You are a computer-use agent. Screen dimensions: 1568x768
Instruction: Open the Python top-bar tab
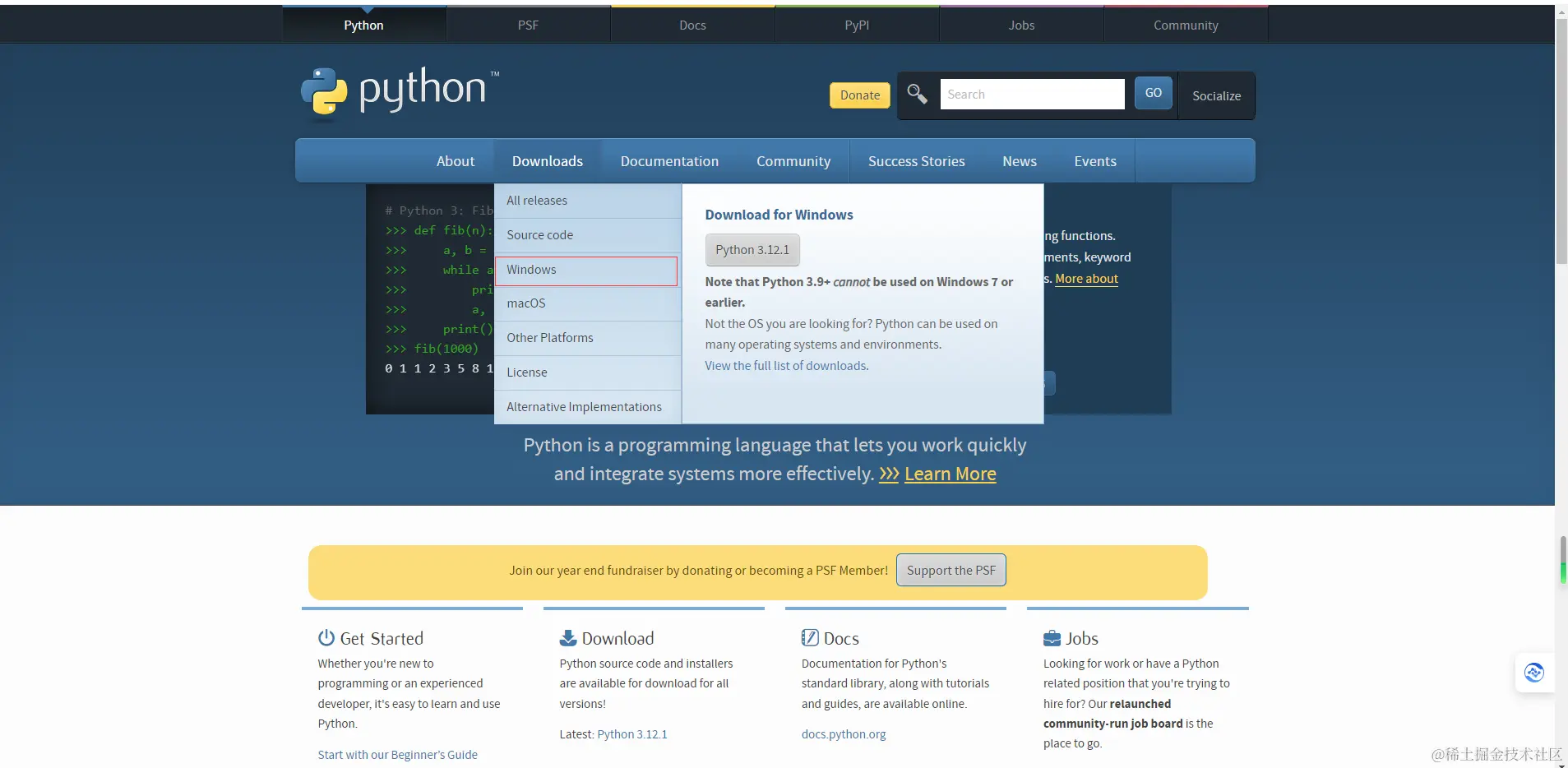(363, 25)
